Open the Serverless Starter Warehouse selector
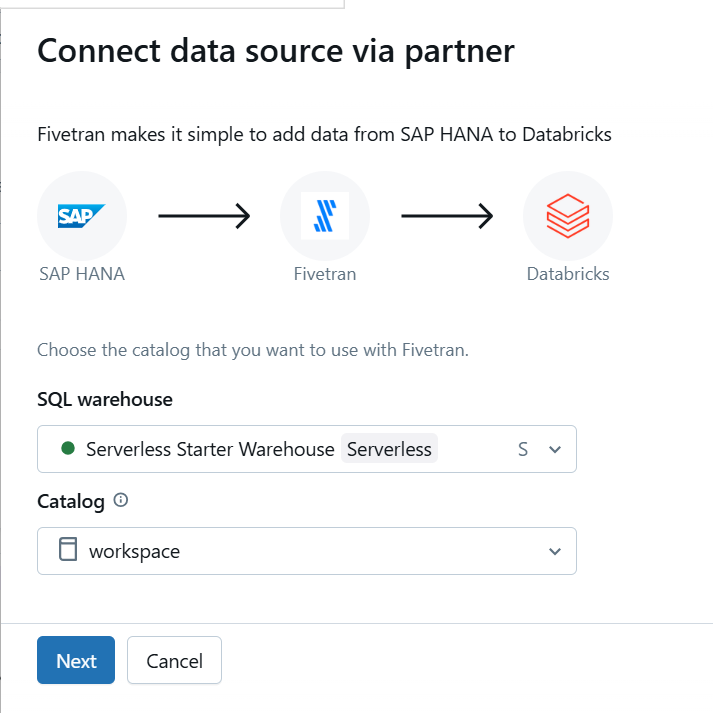Screen dimensions: 713x713 click(307, 449)
